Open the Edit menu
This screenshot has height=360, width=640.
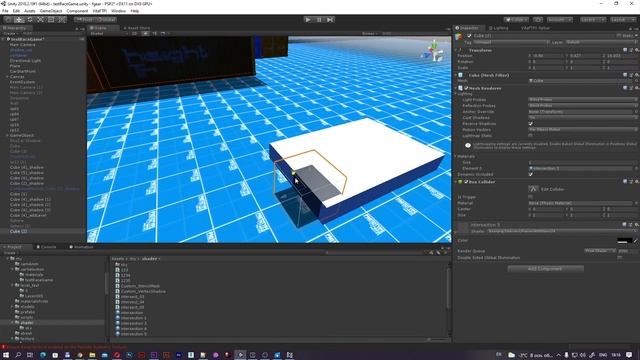click(16, 11)
